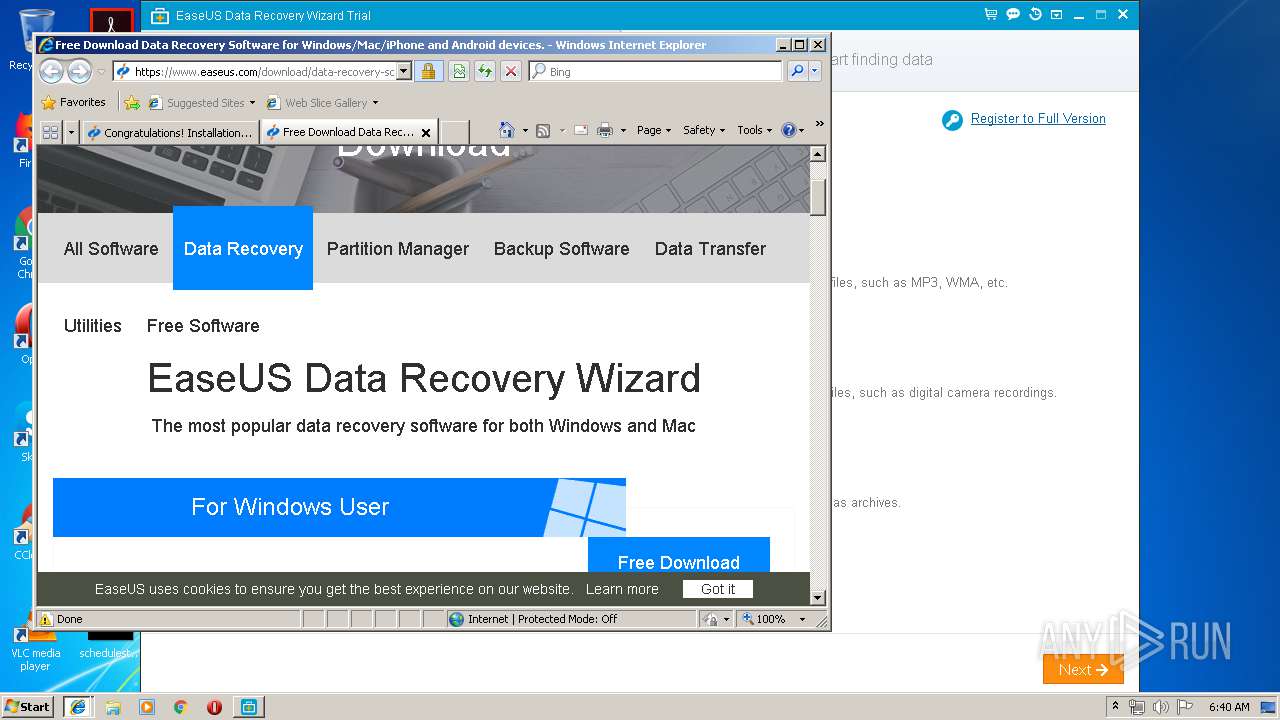Open Web Slice Gallery on favorites bar
This screenshot has height=720, width=1280.
click(322, 102)
